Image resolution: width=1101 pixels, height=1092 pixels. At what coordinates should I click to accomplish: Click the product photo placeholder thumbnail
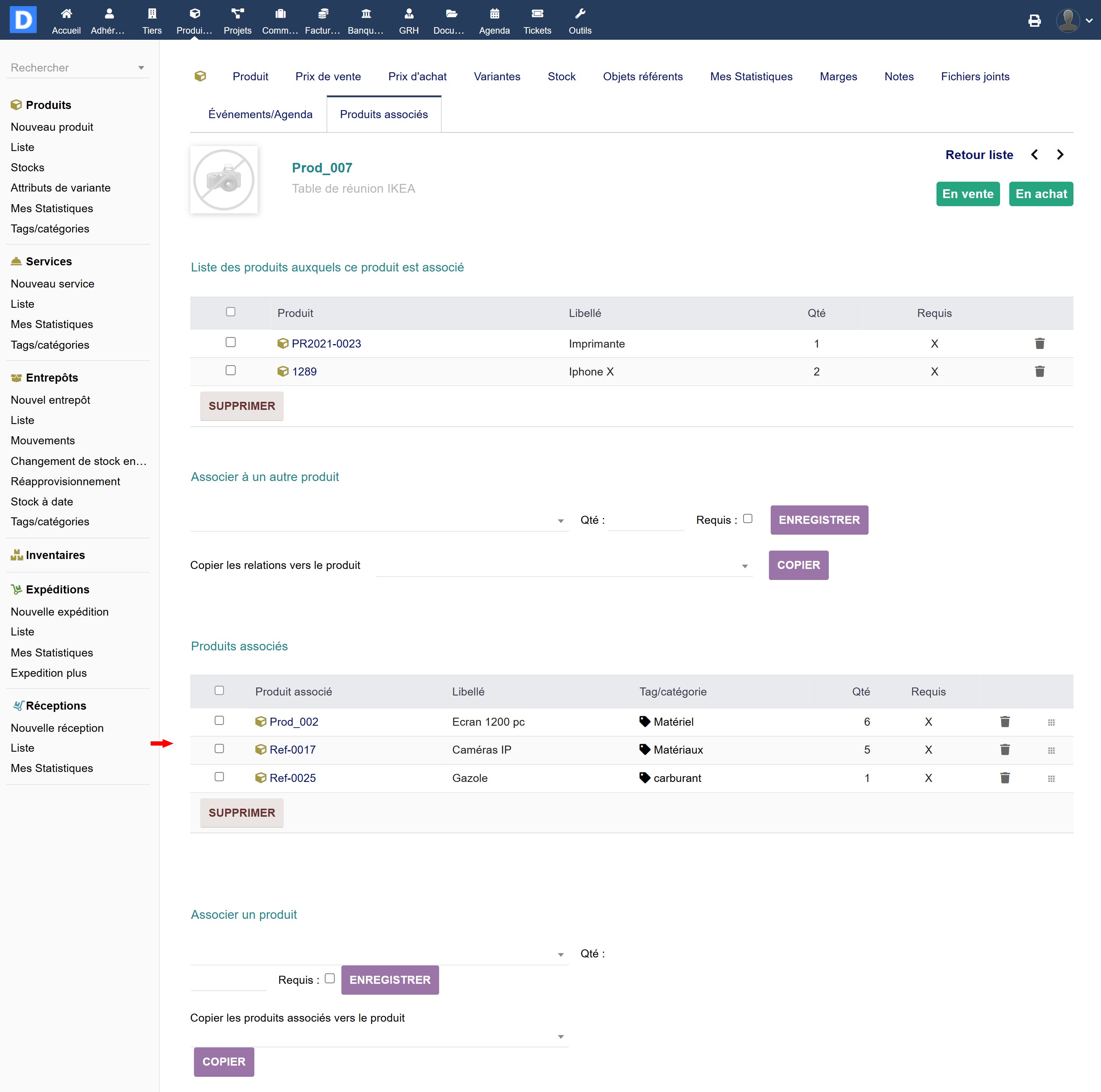pos(223,180)
